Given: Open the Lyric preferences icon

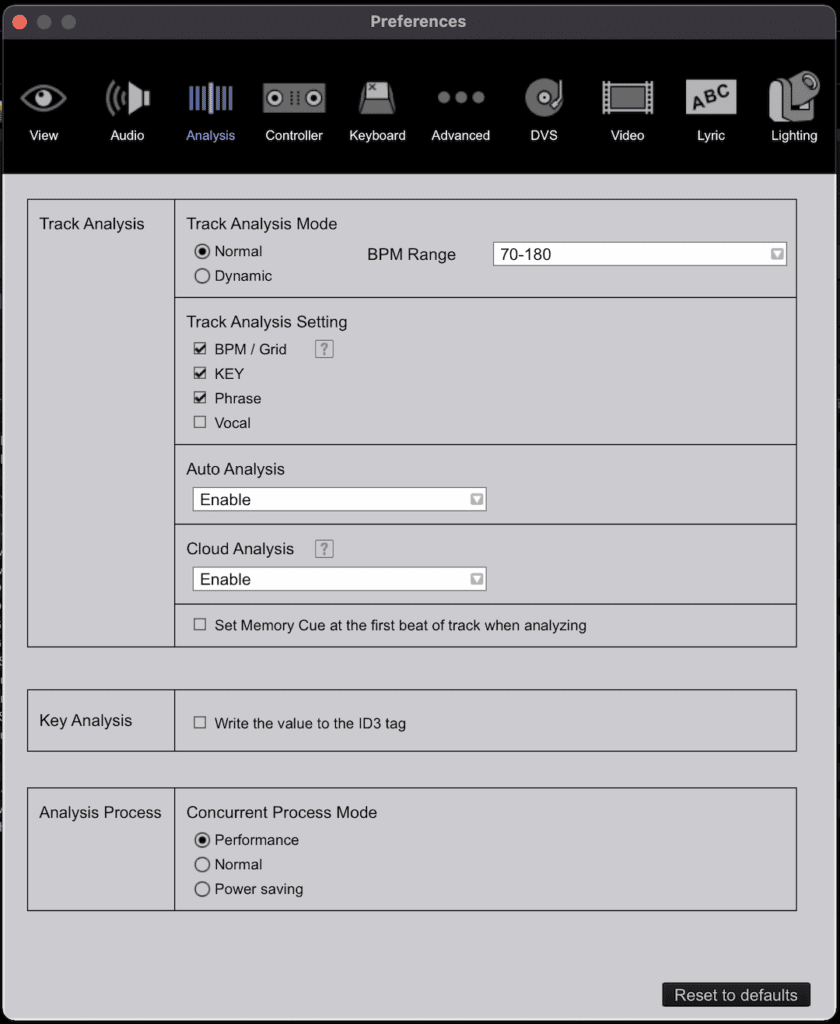Looking at the screenshot, I should 710,99.
